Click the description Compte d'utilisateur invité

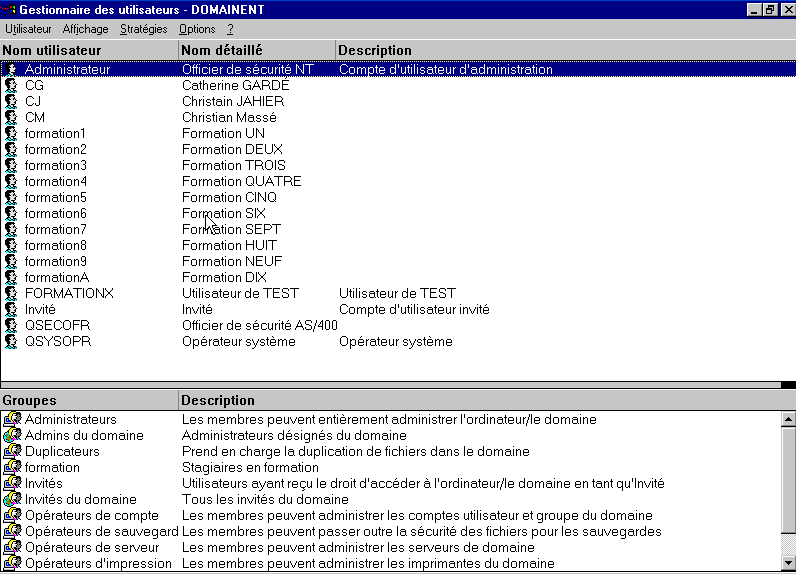click(x=414, y=310)
